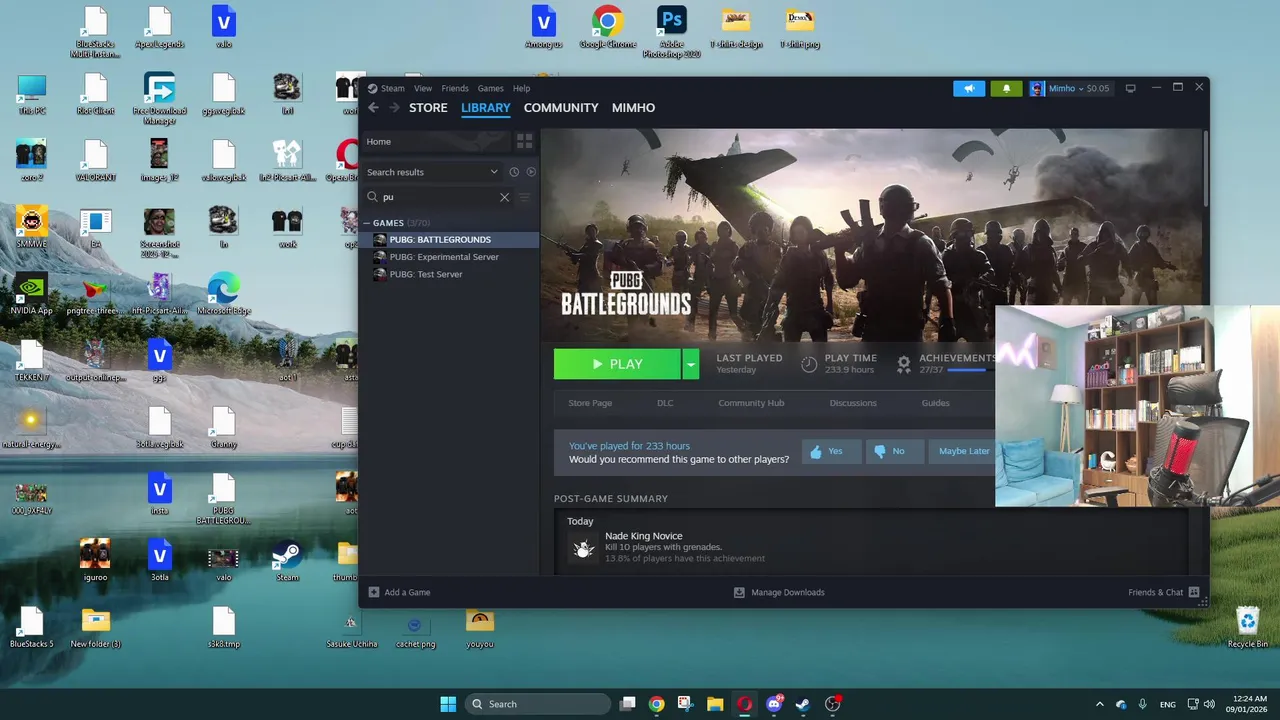Image resolution: width=1280 pixels, height=720 pixels.
Task: Open Task View on the taskbar
Action: (627, 704)
